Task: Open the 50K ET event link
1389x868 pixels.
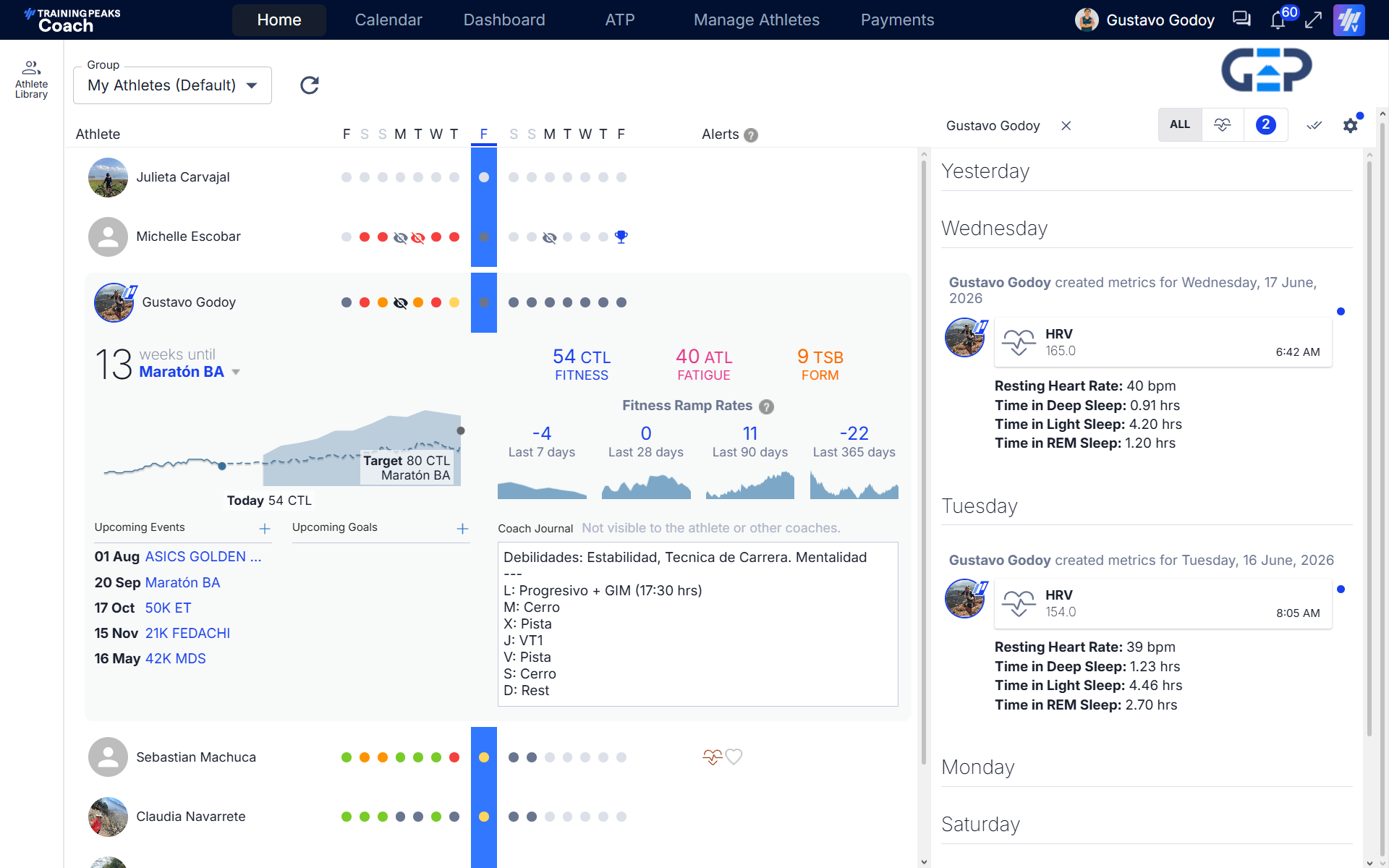Action: pos(168,608)
